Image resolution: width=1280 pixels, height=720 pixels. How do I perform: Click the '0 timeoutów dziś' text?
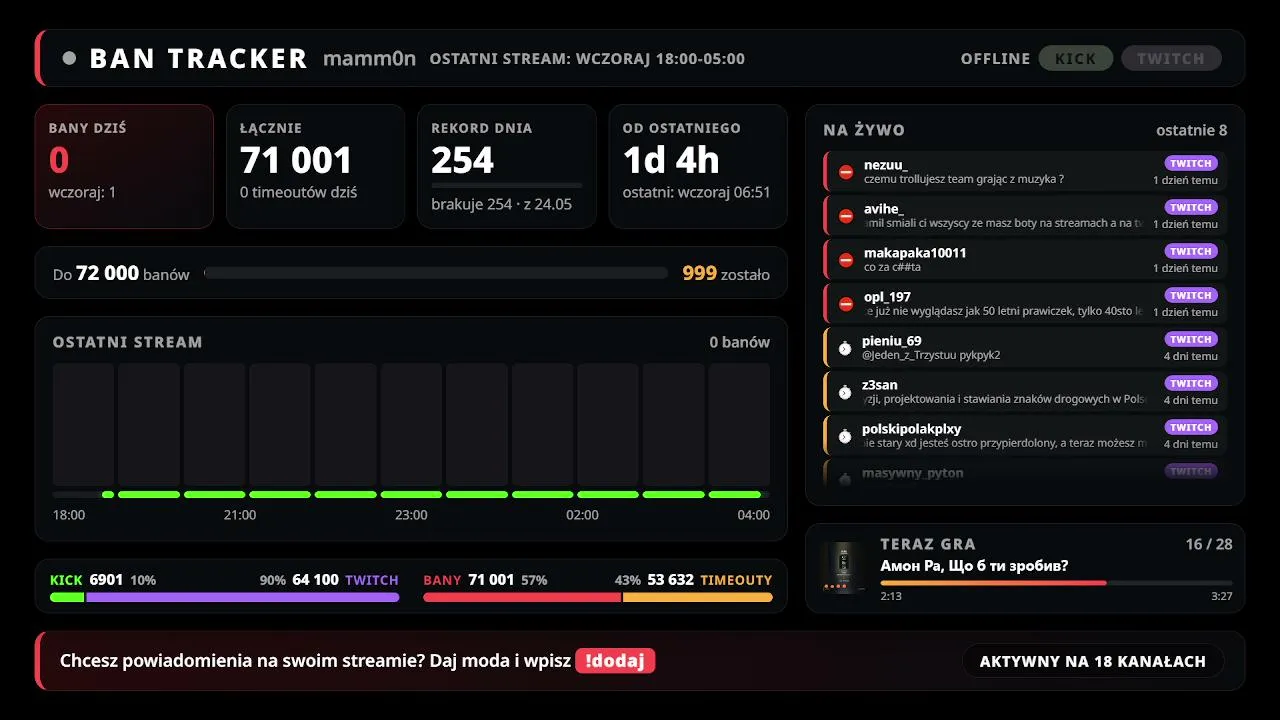[298, 192]
